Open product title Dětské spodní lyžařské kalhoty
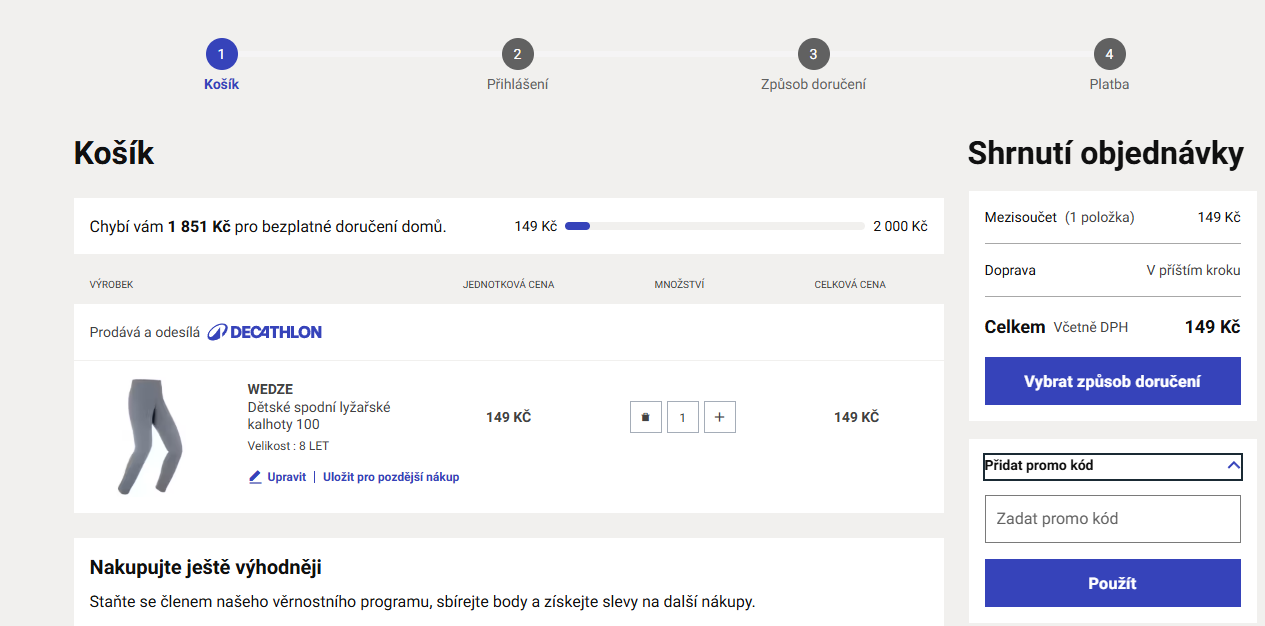This screenshot has width=1265, height=626. click(x=318, y=416)
